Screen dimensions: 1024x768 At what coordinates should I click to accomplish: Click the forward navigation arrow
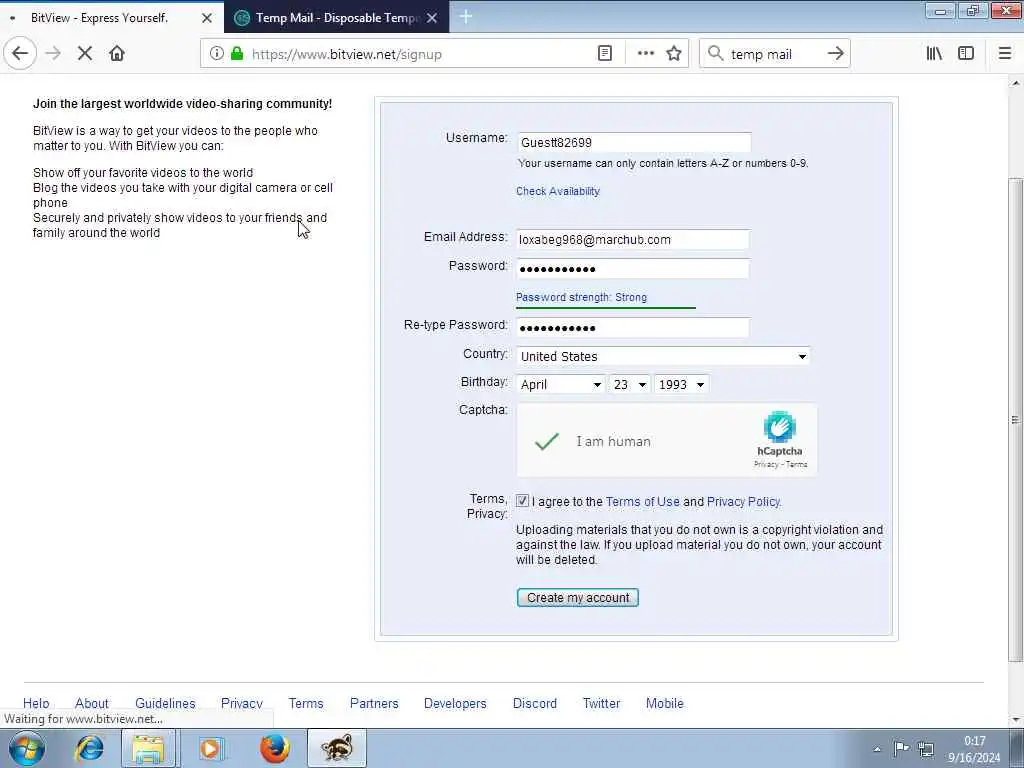point(54,54)
